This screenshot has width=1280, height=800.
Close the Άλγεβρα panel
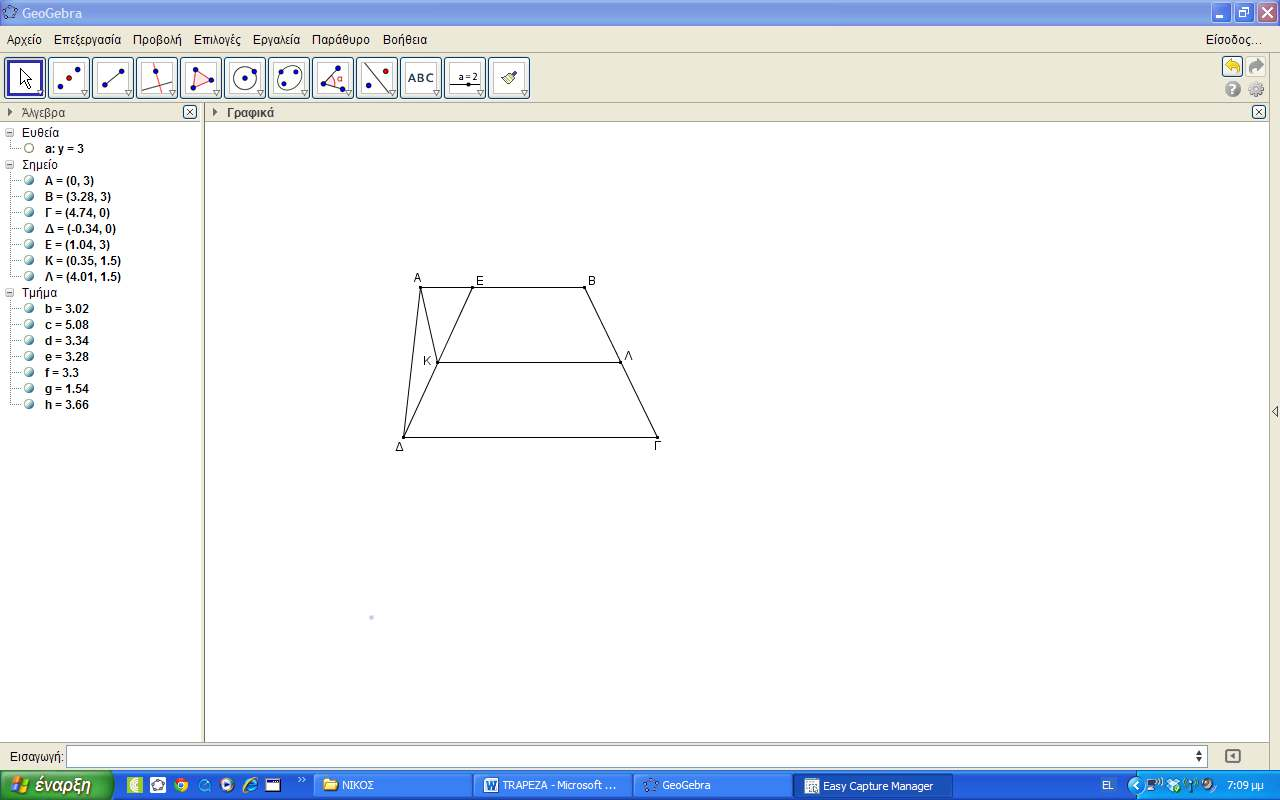click(190, 112)
